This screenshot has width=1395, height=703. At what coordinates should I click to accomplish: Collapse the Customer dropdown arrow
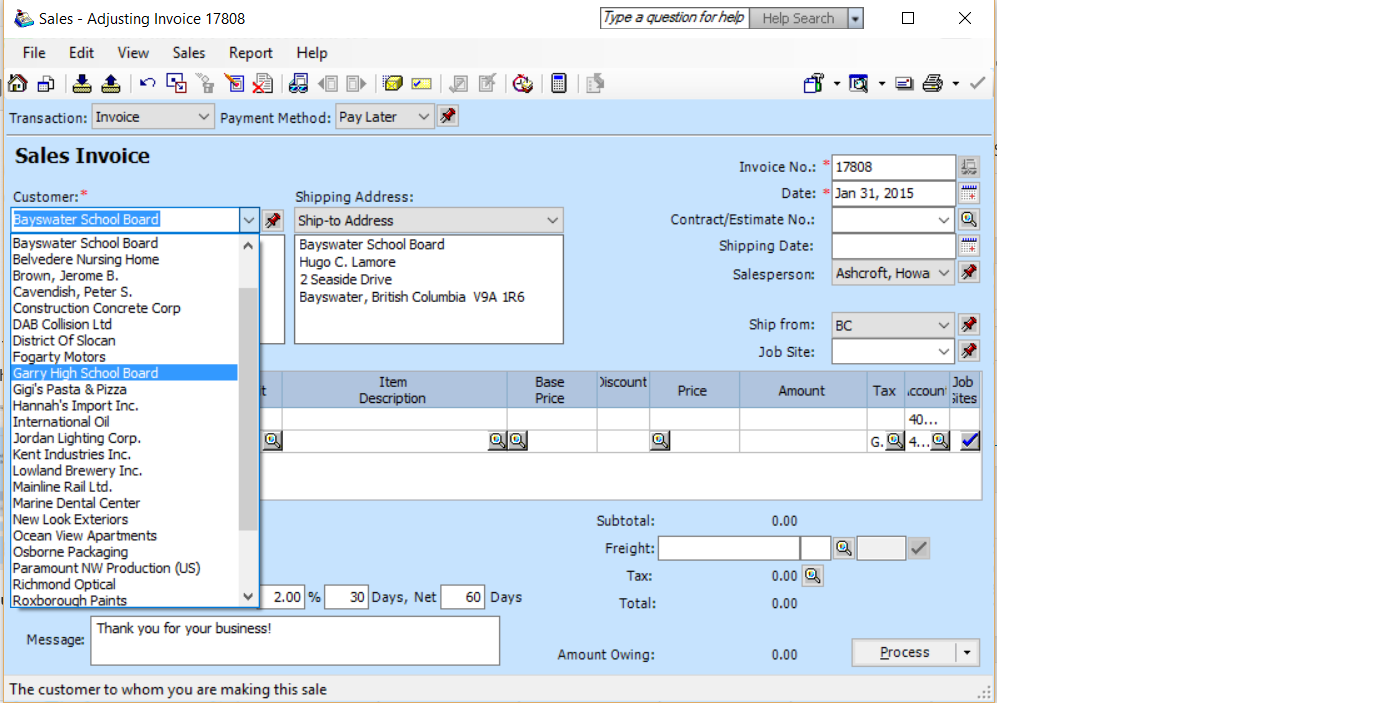click(249, 220)
